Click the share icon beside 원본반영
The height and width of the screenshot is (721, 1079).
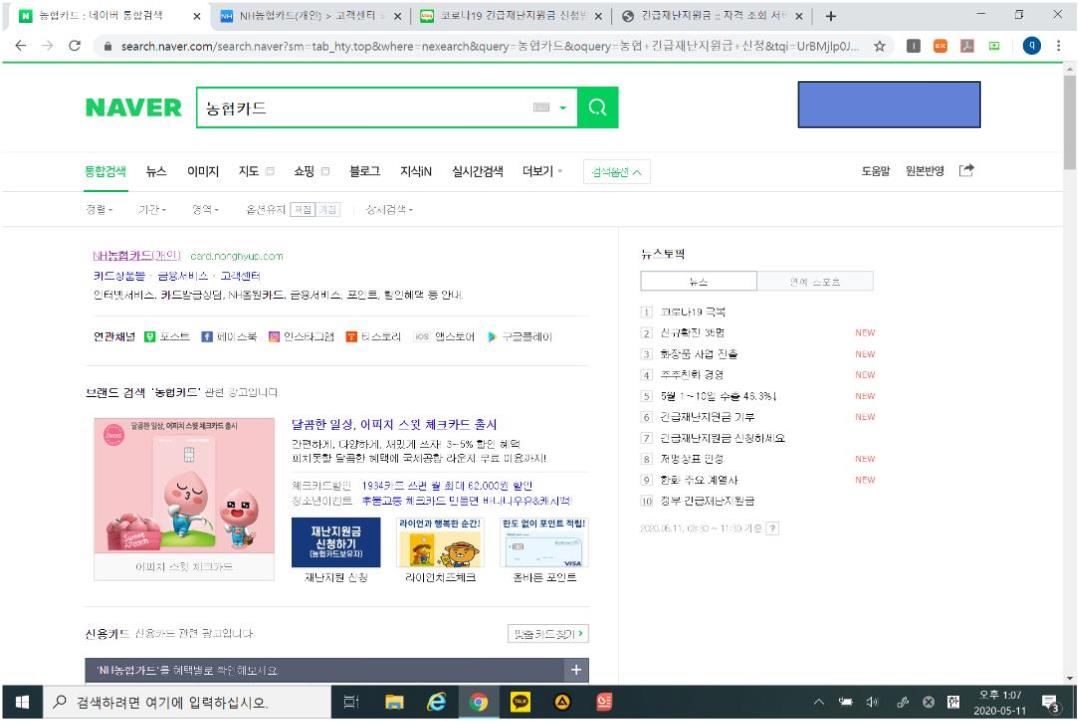tap(966, 170)
